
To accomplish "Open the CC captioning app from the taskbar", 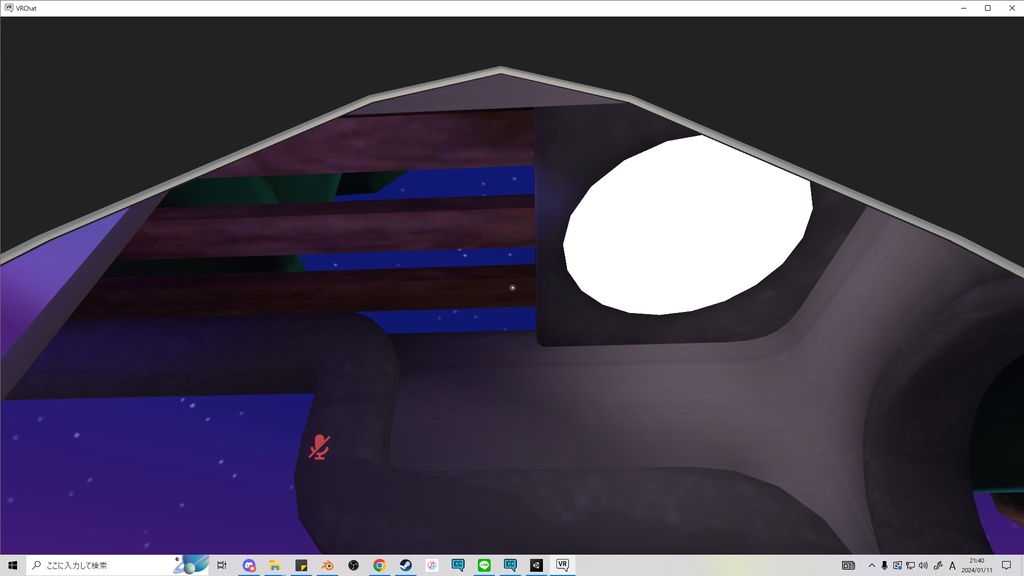I will [458, 565].
